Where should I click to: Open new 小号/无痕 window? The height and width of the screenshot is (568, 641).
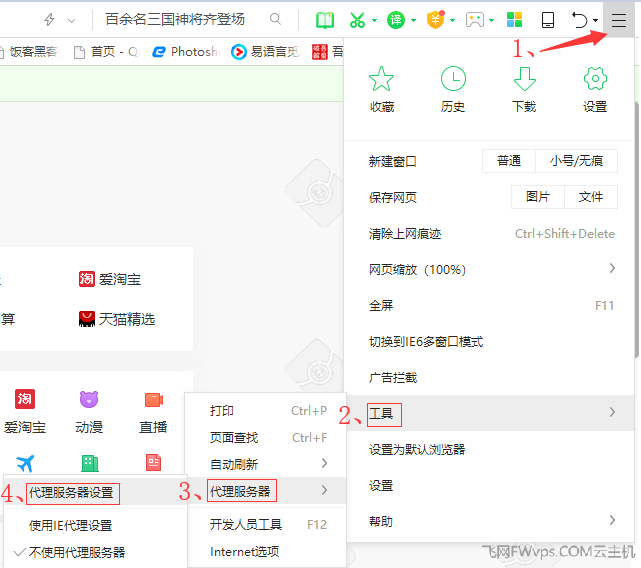[576, 161]
